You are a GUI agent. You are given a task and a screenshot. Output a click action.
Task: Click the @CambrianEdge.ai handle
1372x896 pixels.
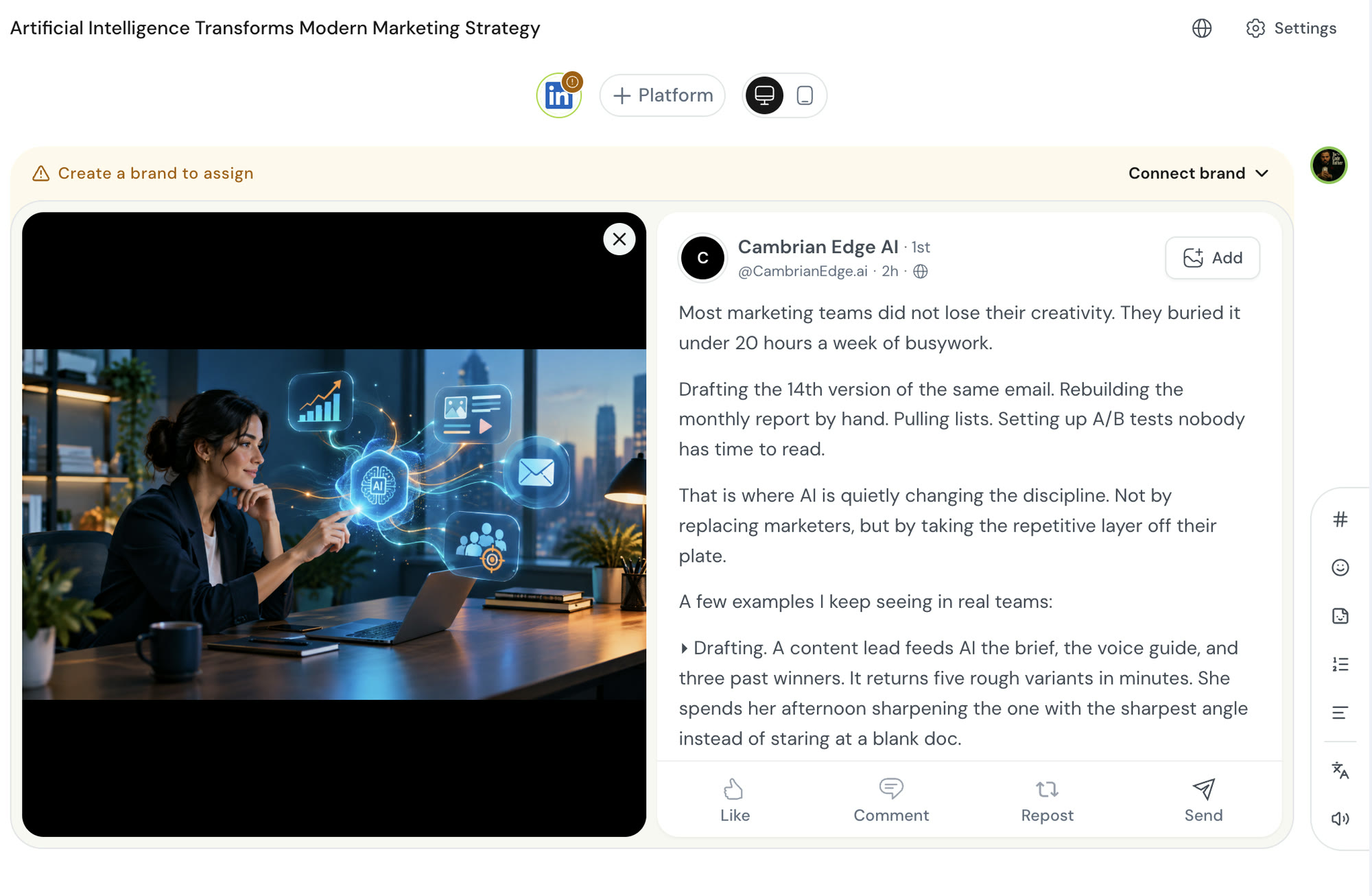803,272
